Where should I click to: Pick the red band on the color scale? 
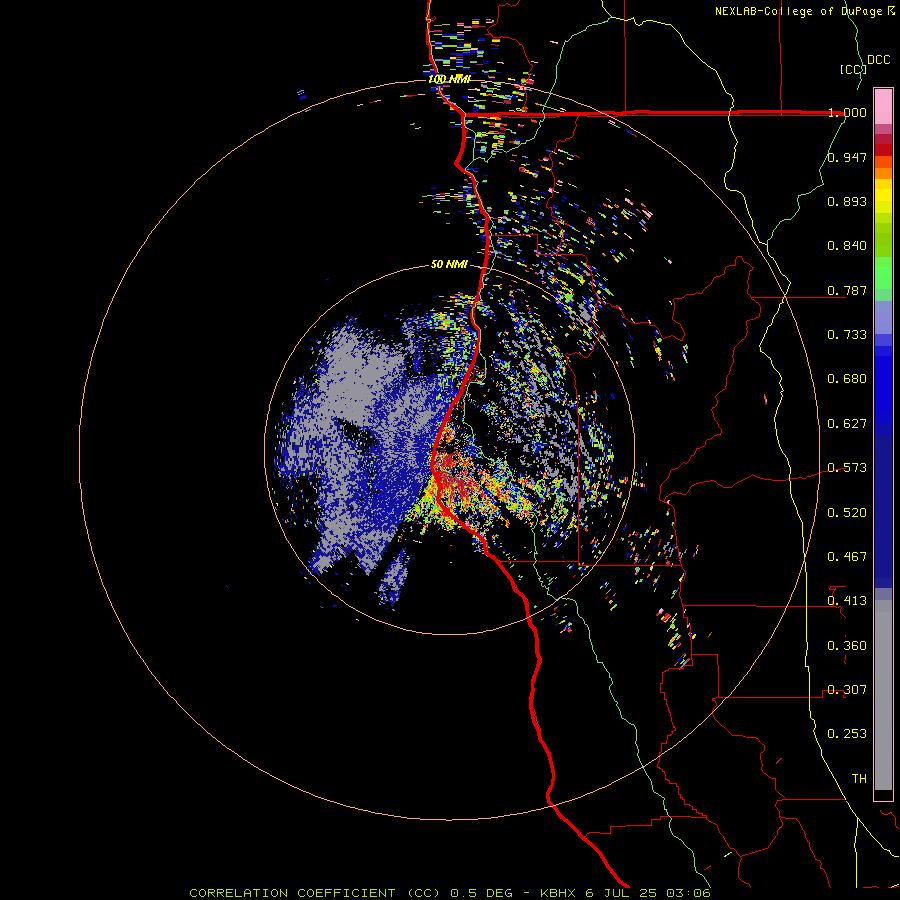pyautogui.click(x=883, y=150)
